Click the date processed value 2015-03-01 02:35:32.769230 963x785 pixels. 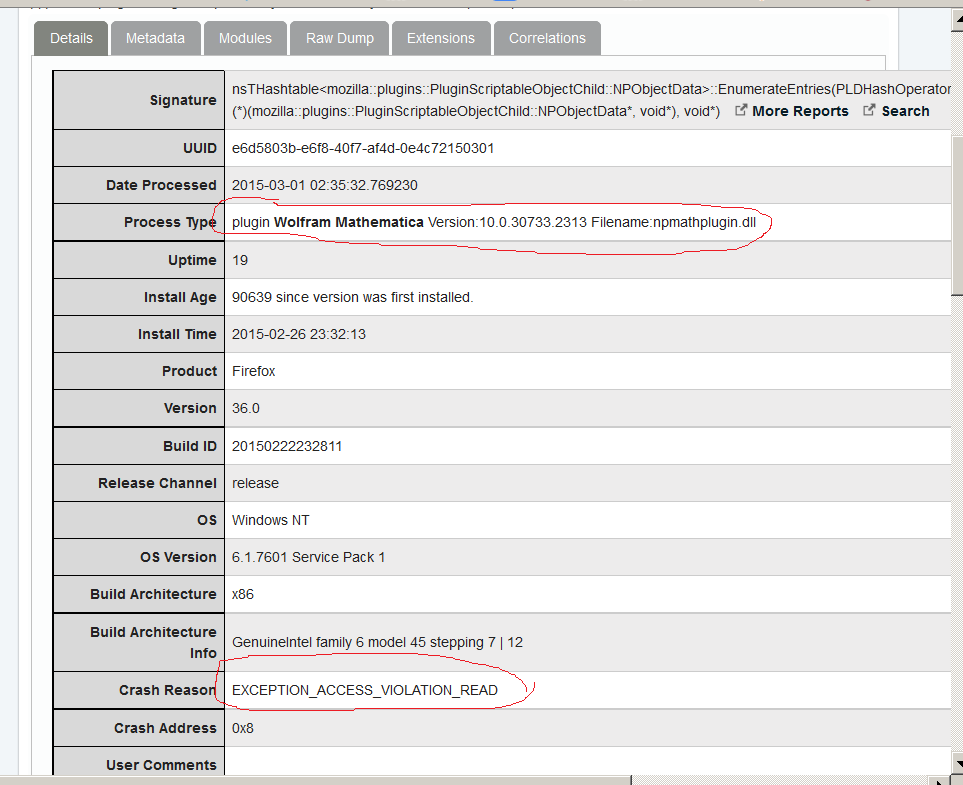coord(325,185)
